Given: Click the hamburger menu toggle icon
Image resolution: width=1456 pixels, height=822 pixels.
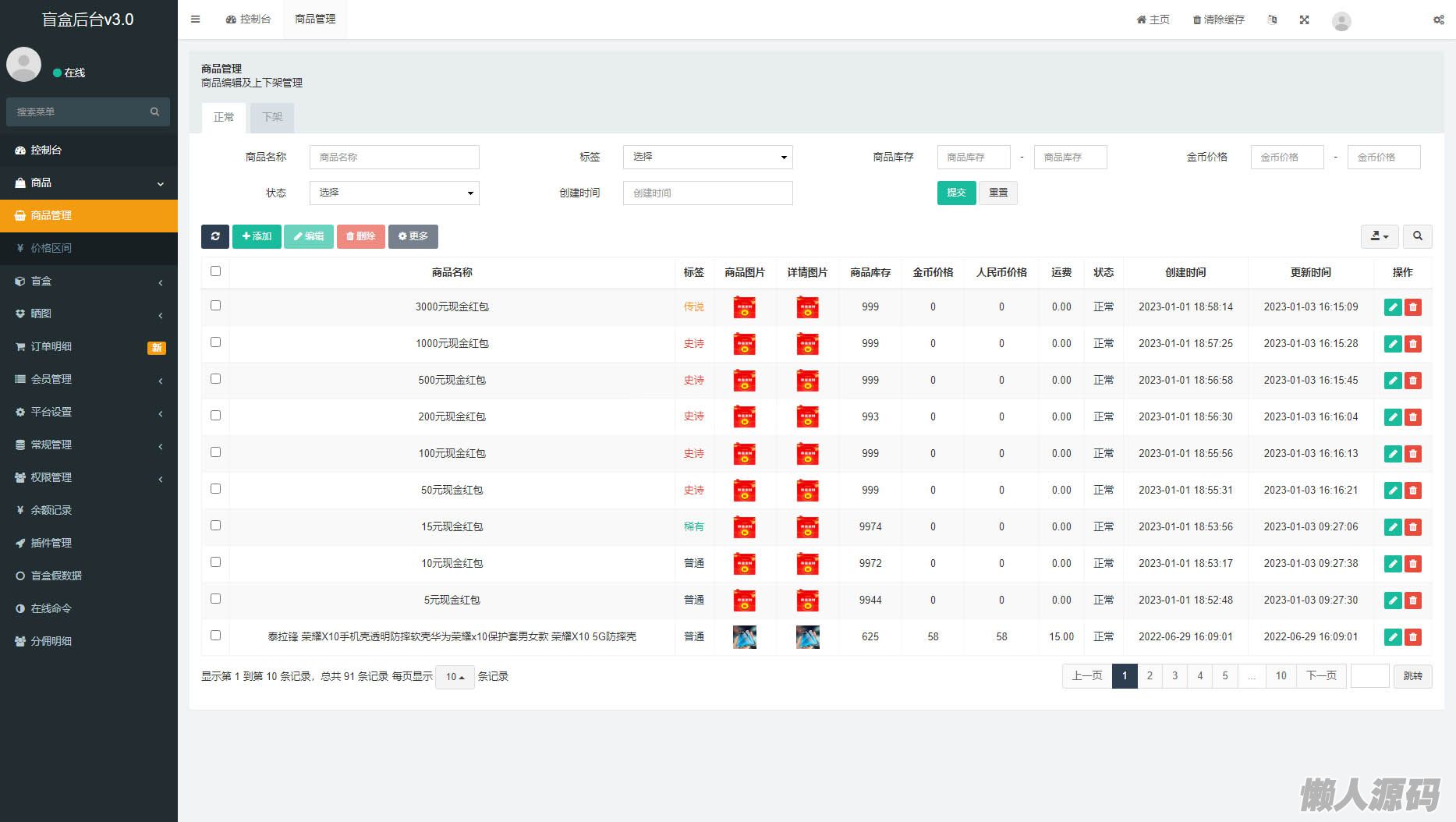Looking at the screenshot, I should pyautogui.click(x=196, y=19).
